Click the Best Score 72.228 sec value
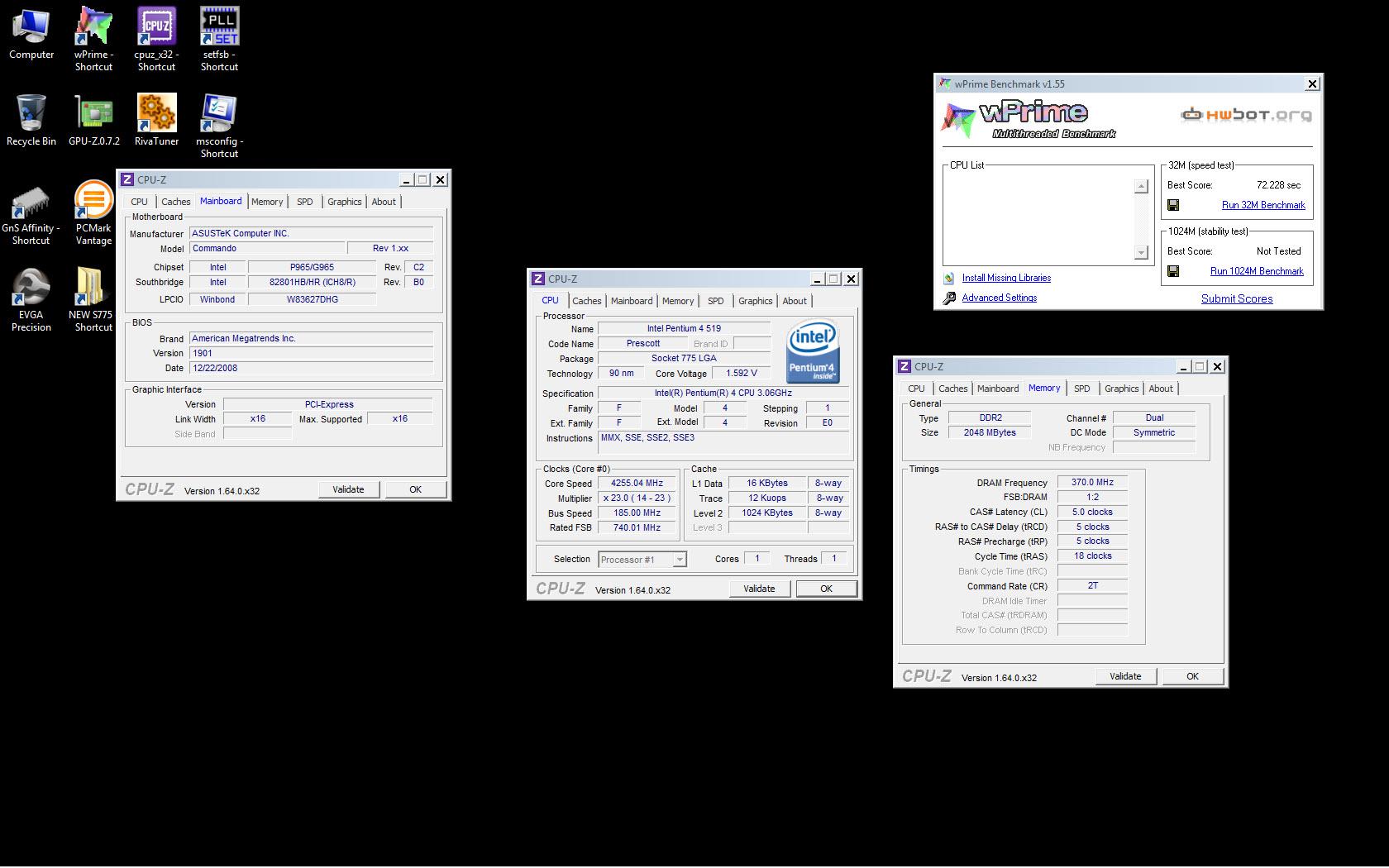The width and height of the screenshot is (1389, 868). point(1278,185)
